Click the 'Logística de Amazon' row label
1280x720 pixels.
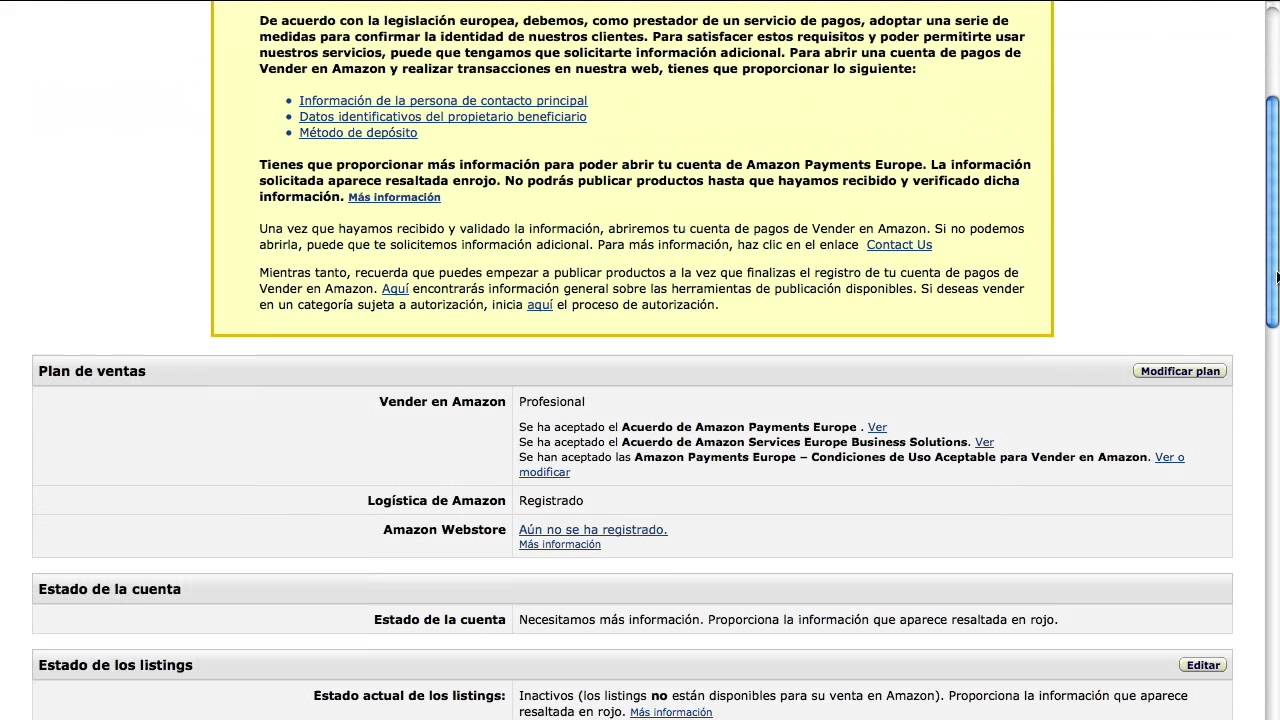pyautogui.click(x=437, y=501)
